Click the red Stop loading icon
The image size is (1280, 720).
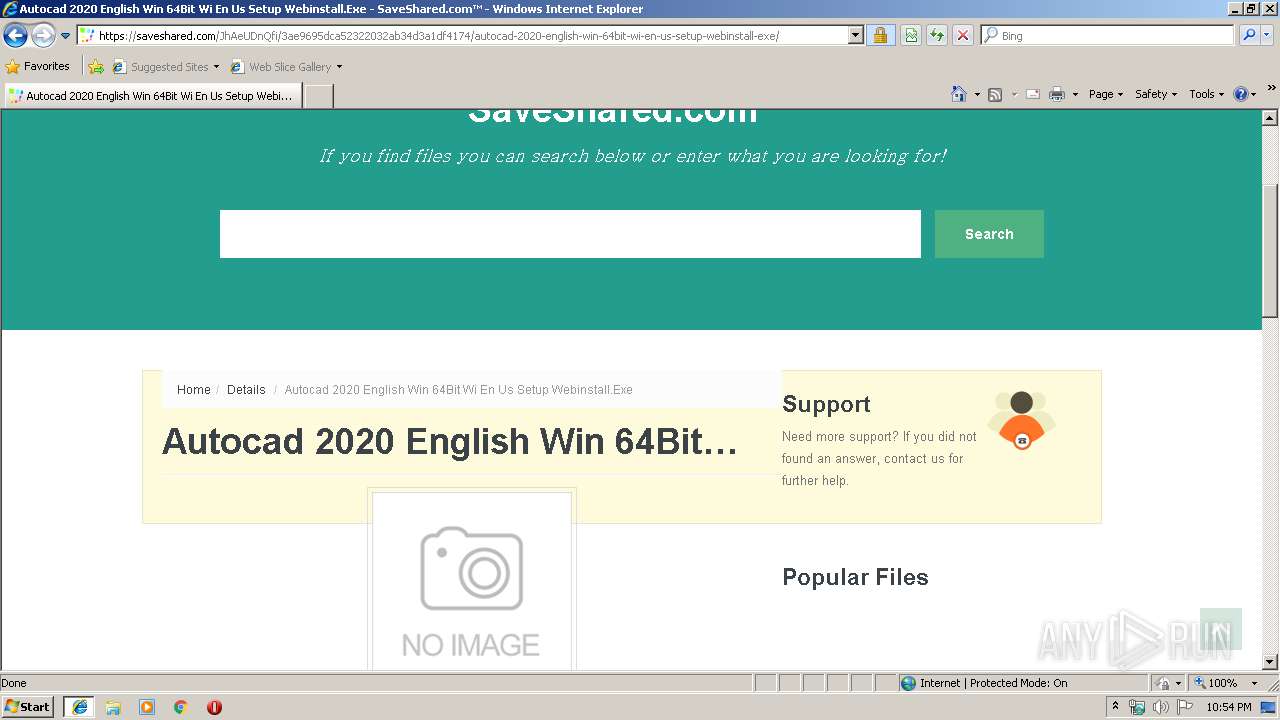click(963, 36)
